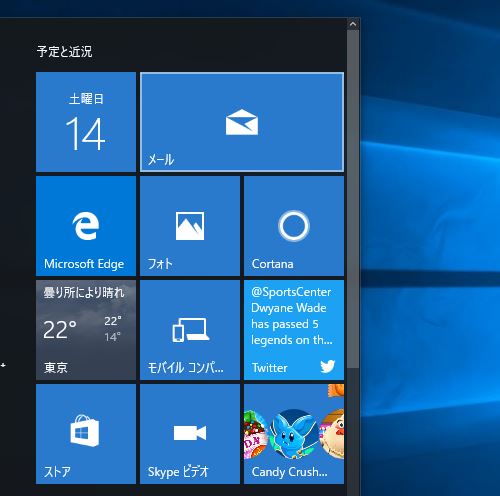This screenshot has height=496, width=500.
Task: Open the モバイル コンパニオン tile
Action: click(x=190, y=330)
